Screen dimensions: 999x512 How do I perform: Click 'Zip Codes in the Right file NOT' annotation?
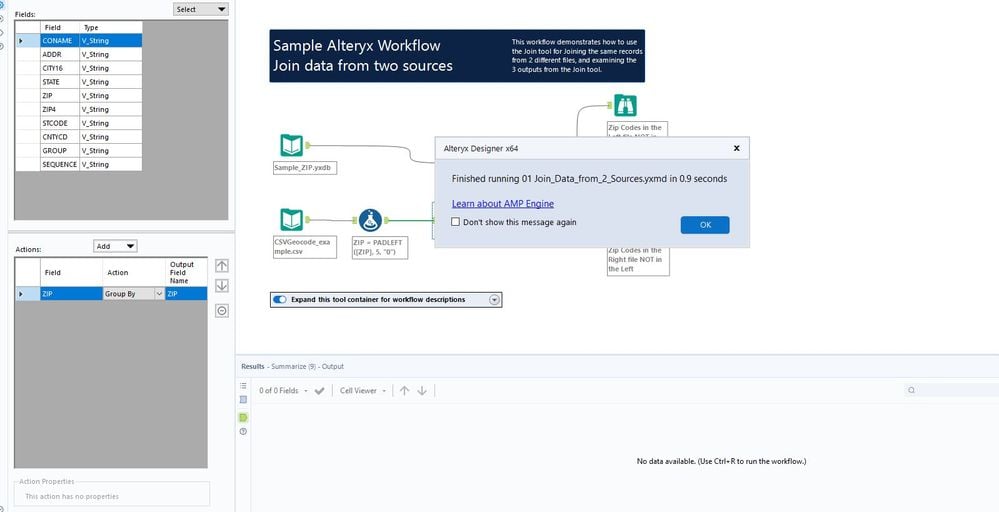[x=638, y=260]
